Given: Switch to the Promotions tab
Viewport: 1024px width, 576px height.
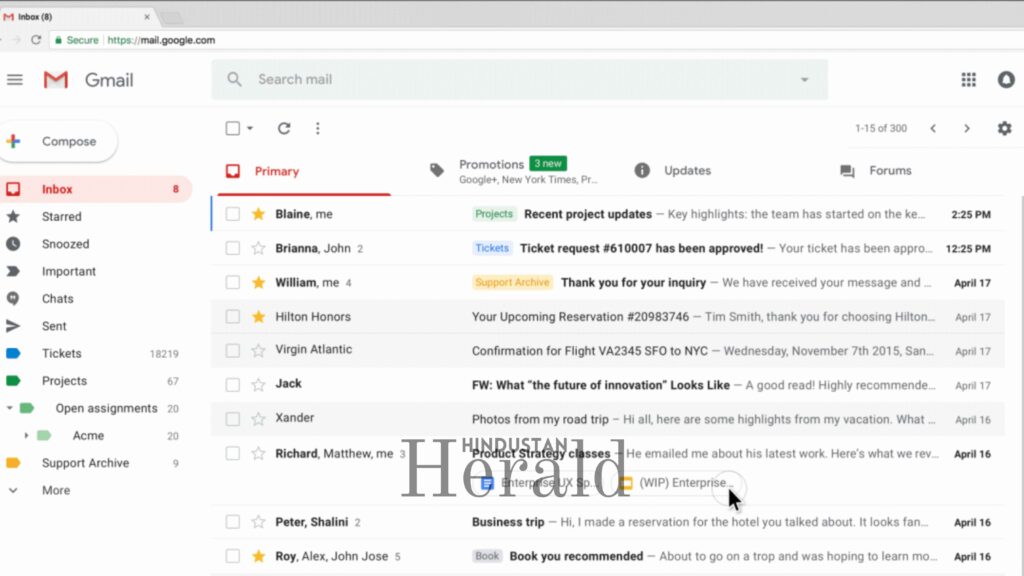Looking at the screenshot, I should tap(513, 171).
